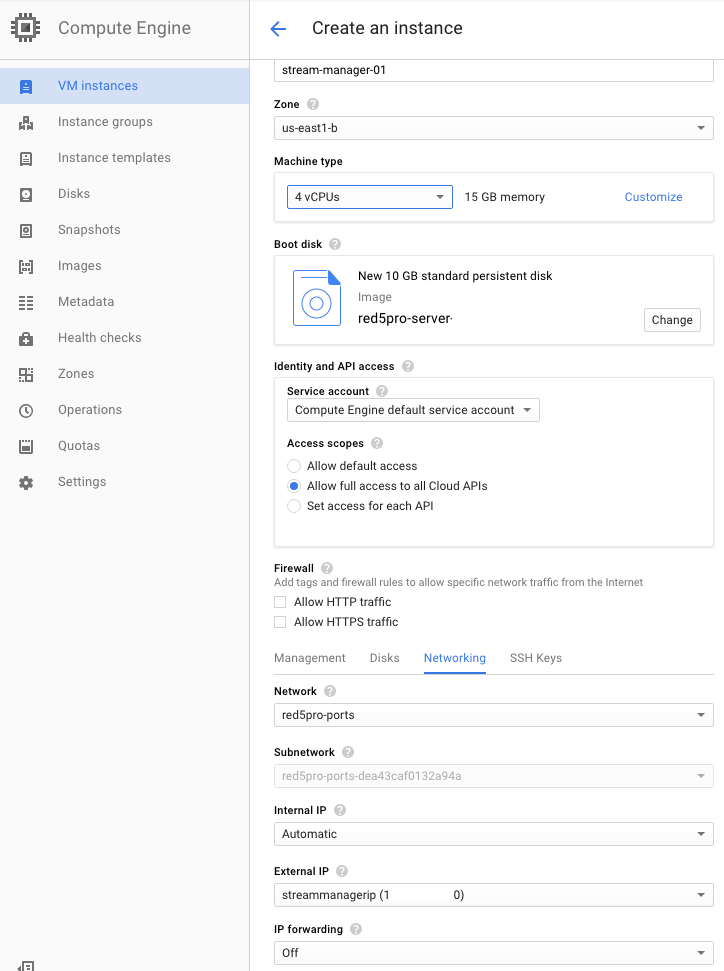This screenshot has width=724, height=971.
Task: Switch to the Management tab
Action: 310,658
